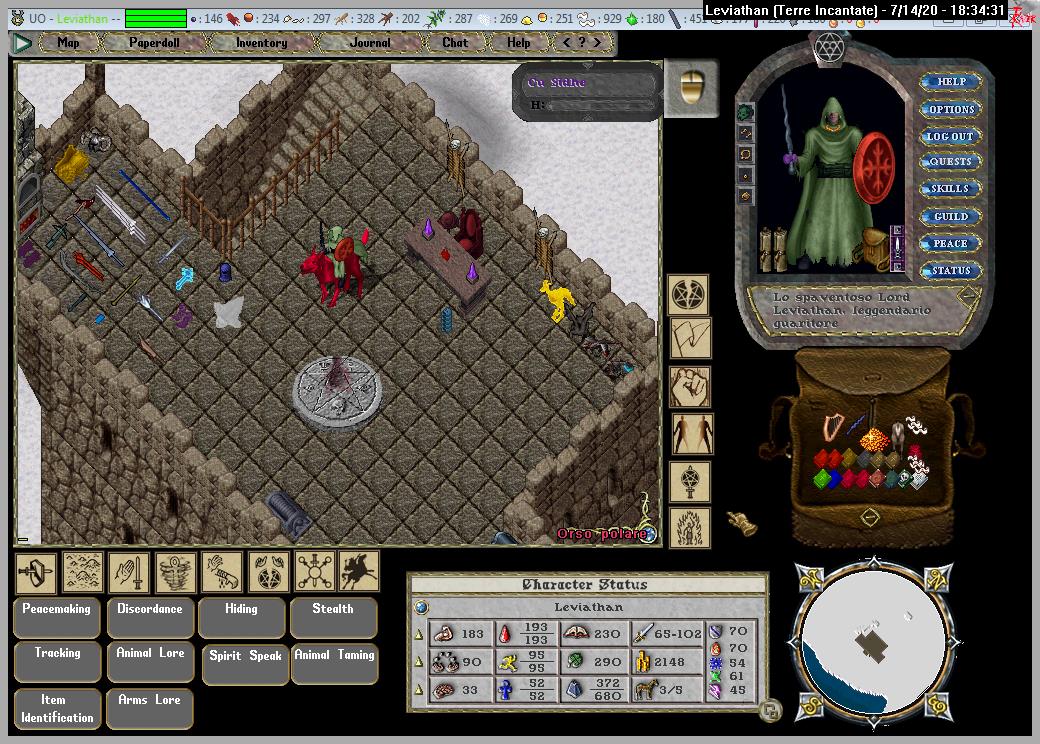Click the pentagram scepter spell icon
Viewport: 1040px width, 744px height.
pos(689,482)
